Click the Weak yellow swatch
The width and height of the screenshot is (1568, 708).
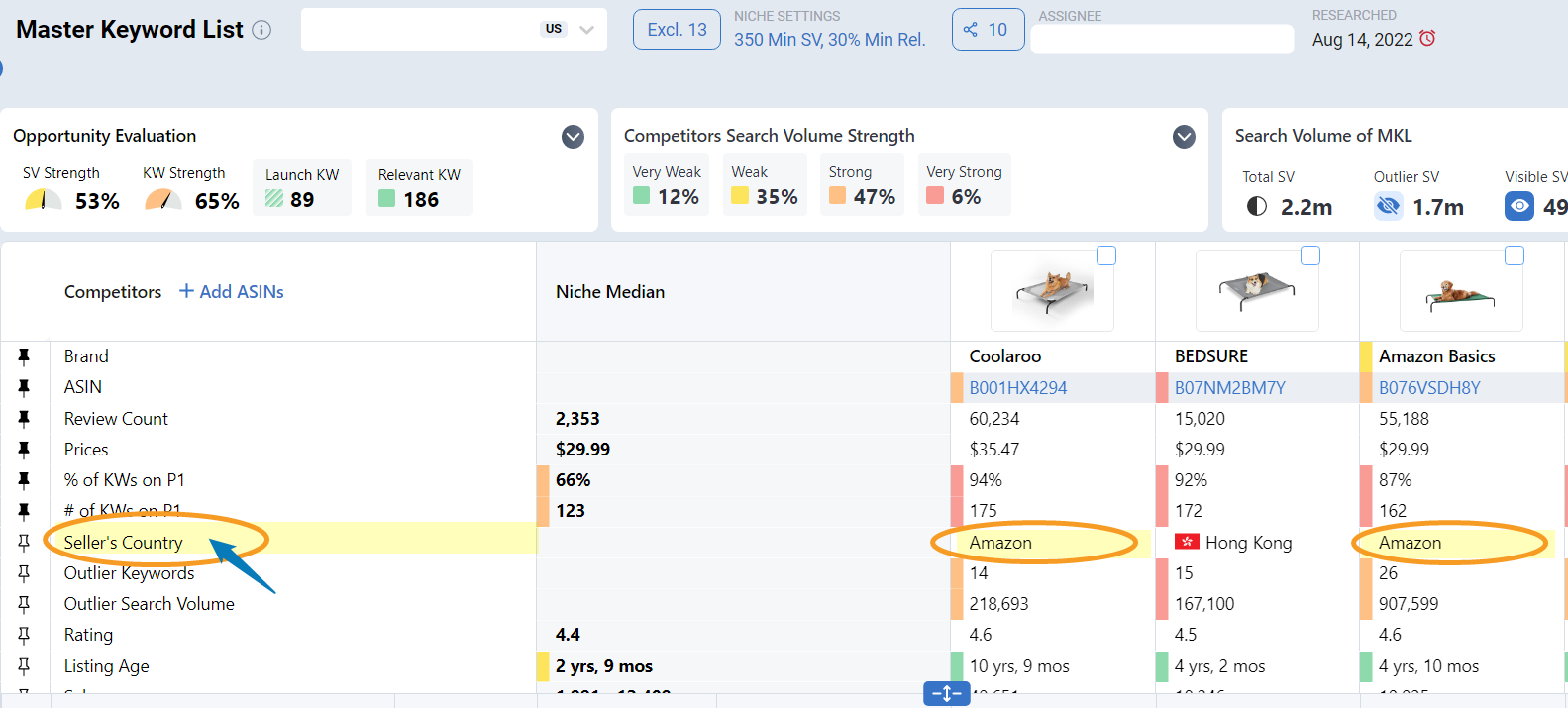point(740,196)
